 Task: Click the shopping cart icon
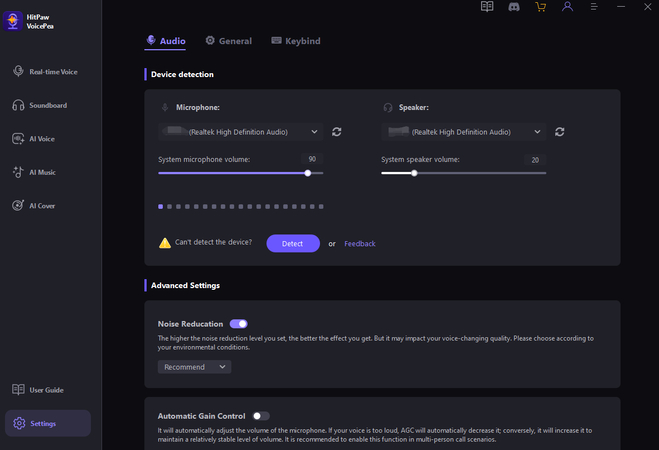point(541,7)
